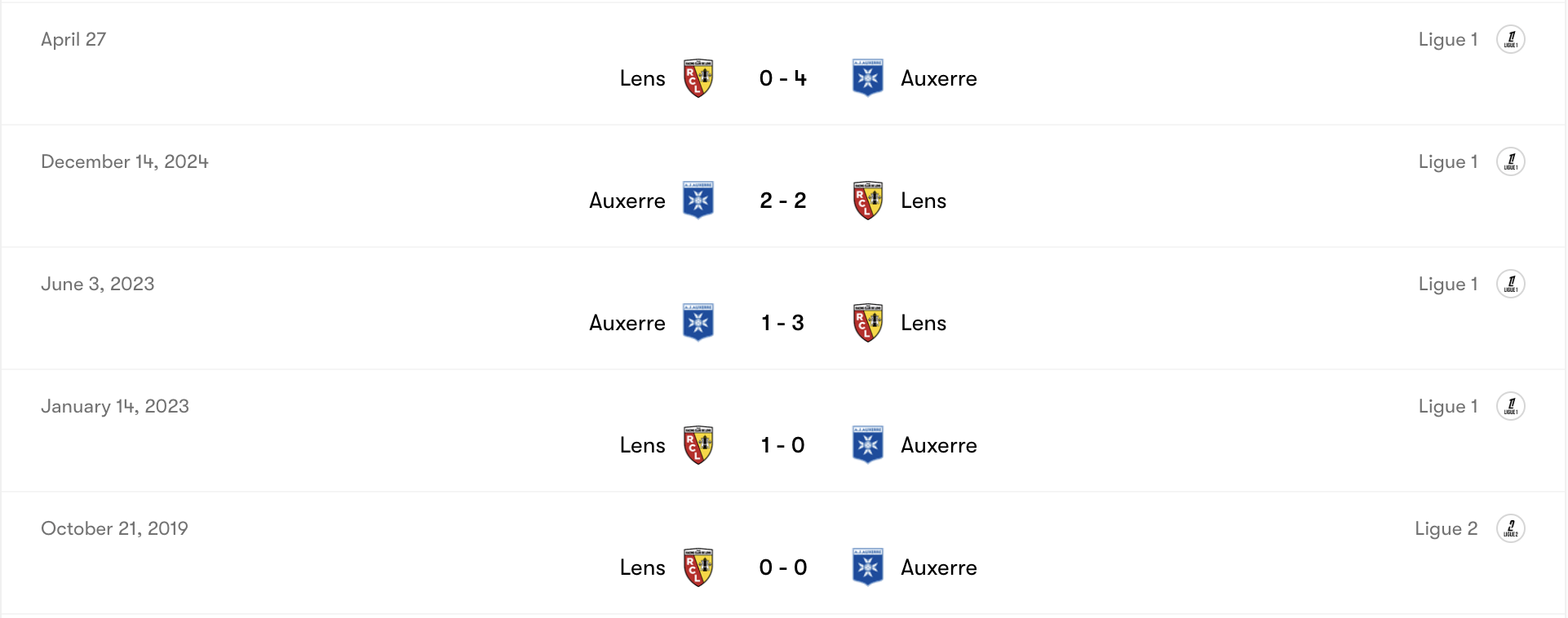Click the Lens crest in the January 14, 2023 match

698,445
